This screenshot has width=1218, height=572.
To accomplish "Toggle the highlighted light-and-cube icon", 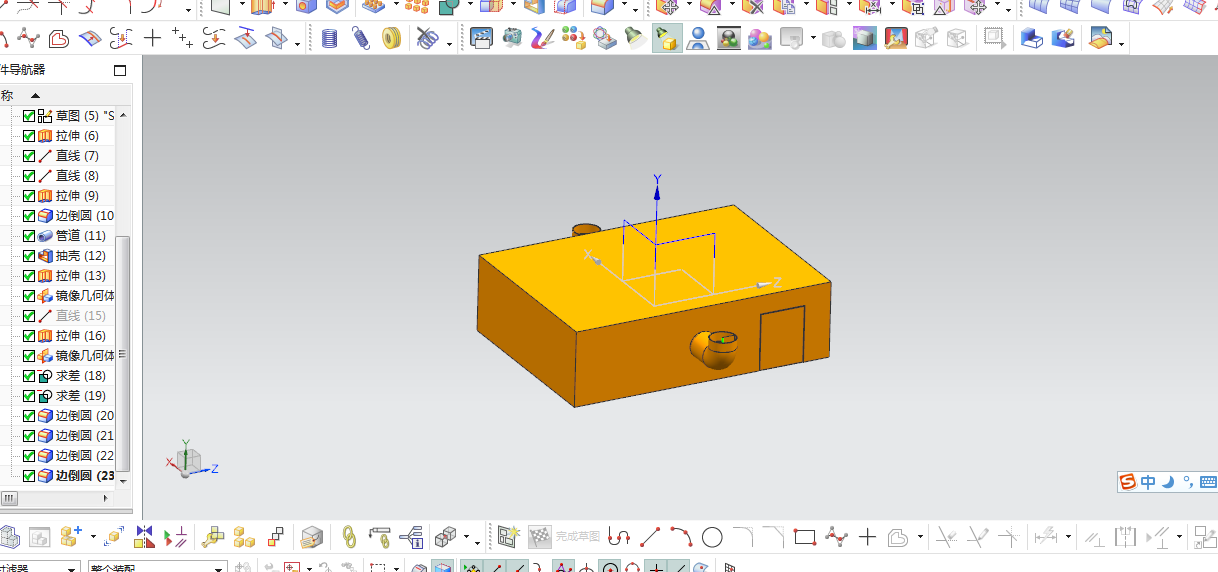I will point(666,39).
